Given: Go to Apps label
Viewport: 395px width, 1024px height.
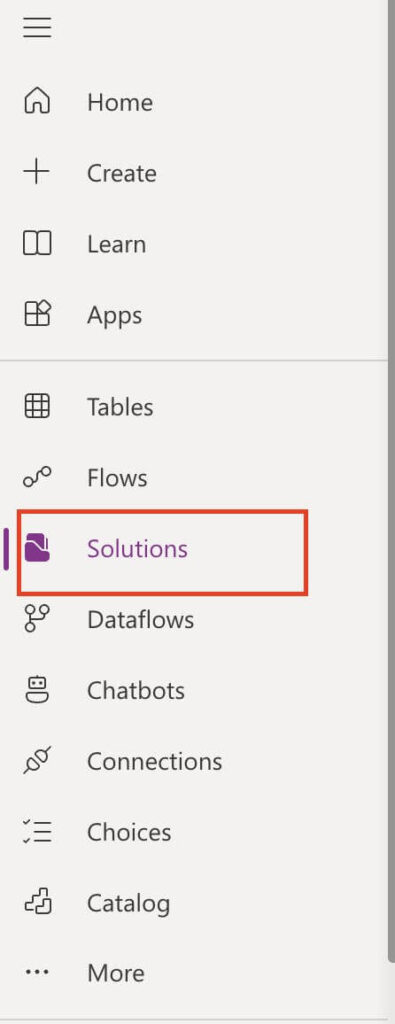Looking at the screenshot, I should pyautogui.click(x=115, y=316).
